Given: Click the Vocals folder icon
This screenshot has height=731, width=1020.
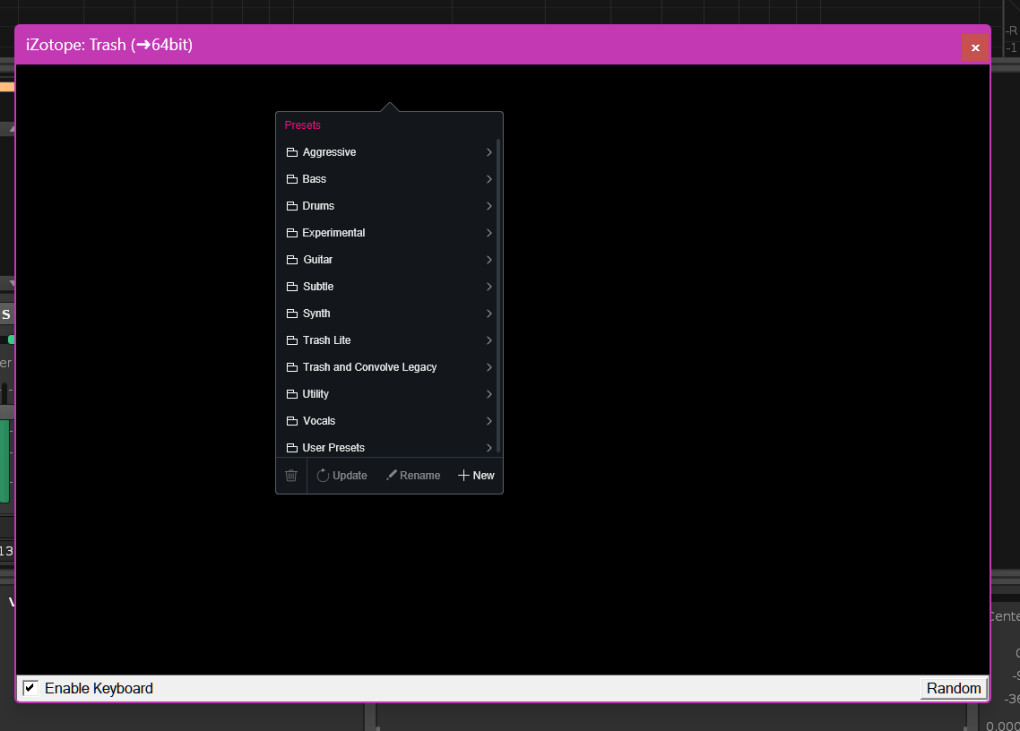Looking at the screenshot, I should click(292, 421).
